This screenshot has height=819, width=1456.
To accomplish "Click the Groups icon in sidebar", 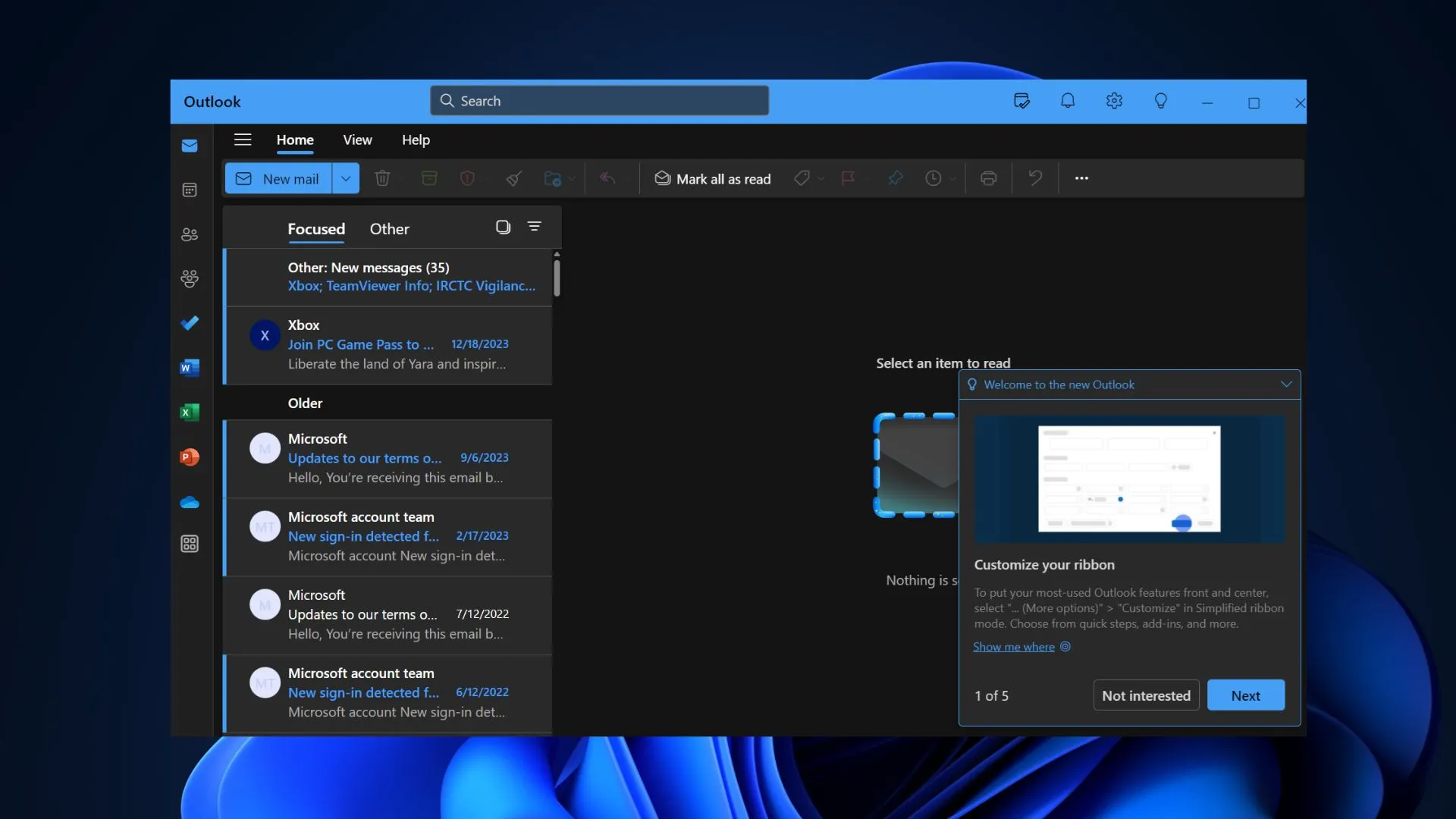I will pyautogui.click(x=190, y=279).
